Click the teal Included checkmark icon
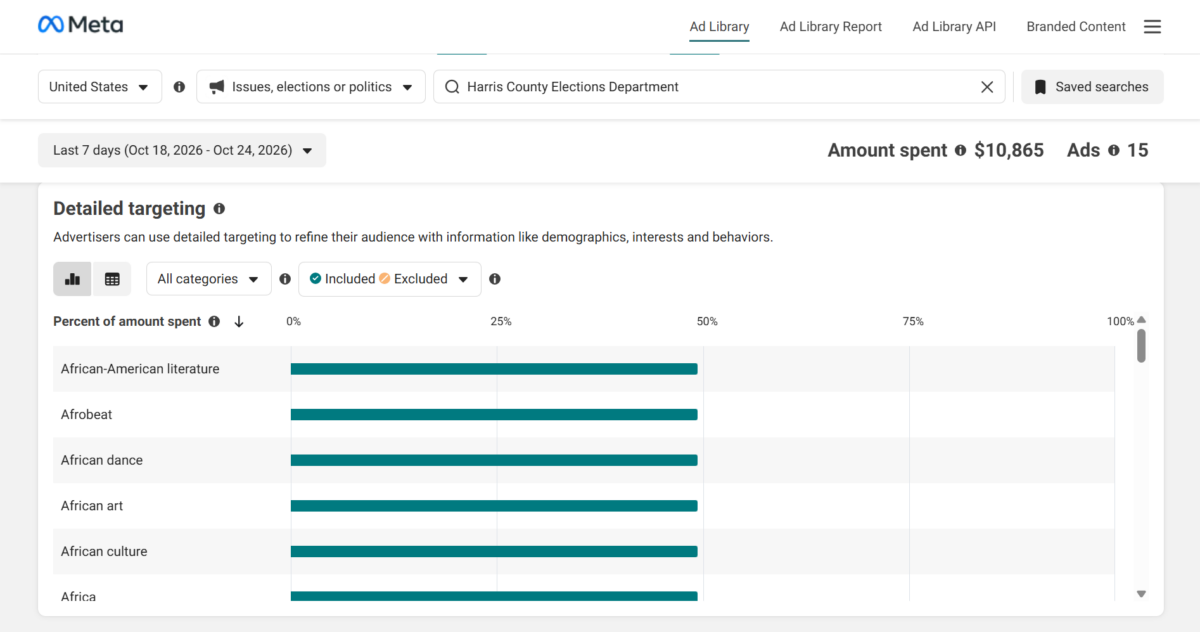This screenshot has height=632, width=1200. pyautogui.click(x=315, y=279)
